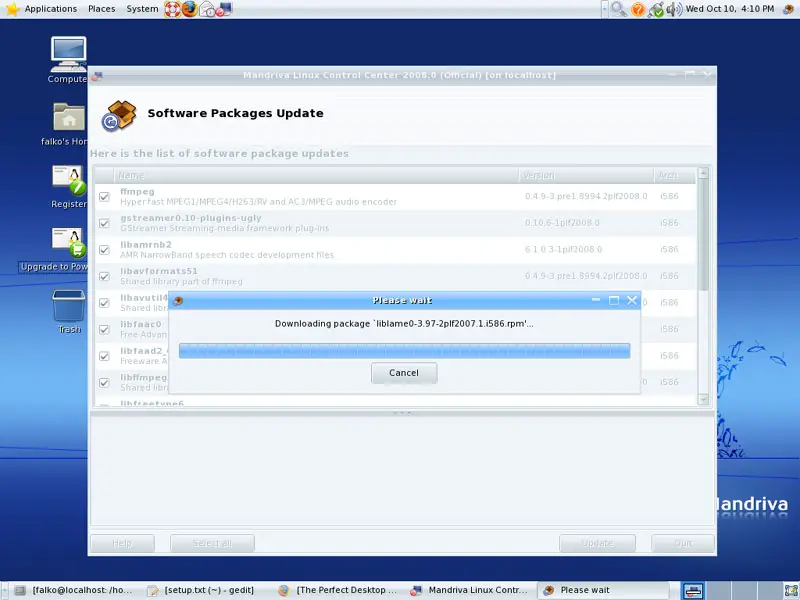
Task: Click the Firefox icon in the bottom taskbar
Action: (284, 590)
